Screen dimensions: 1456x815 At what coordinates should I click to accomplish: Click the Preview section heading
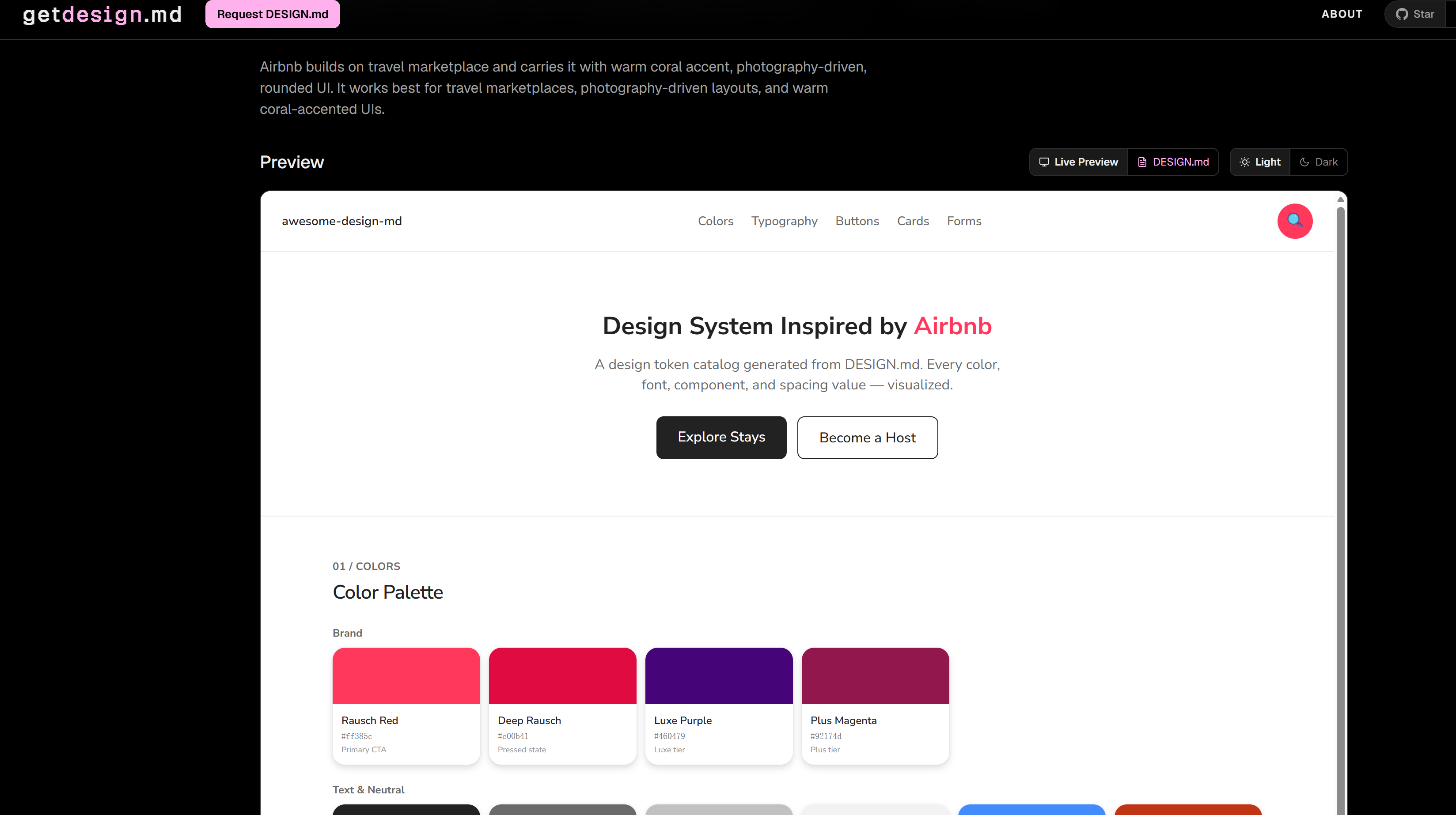point(292,162)
